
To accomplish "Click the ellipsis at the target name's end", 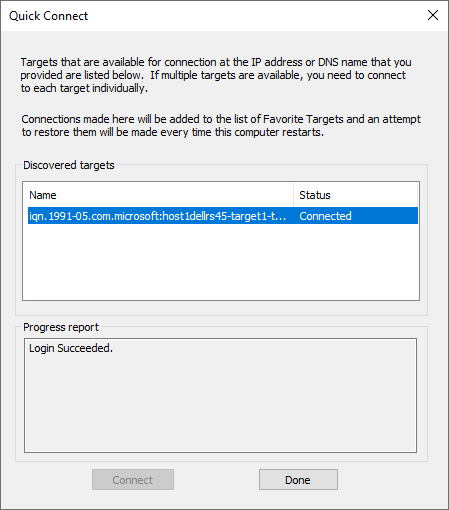I will point(281,216).
